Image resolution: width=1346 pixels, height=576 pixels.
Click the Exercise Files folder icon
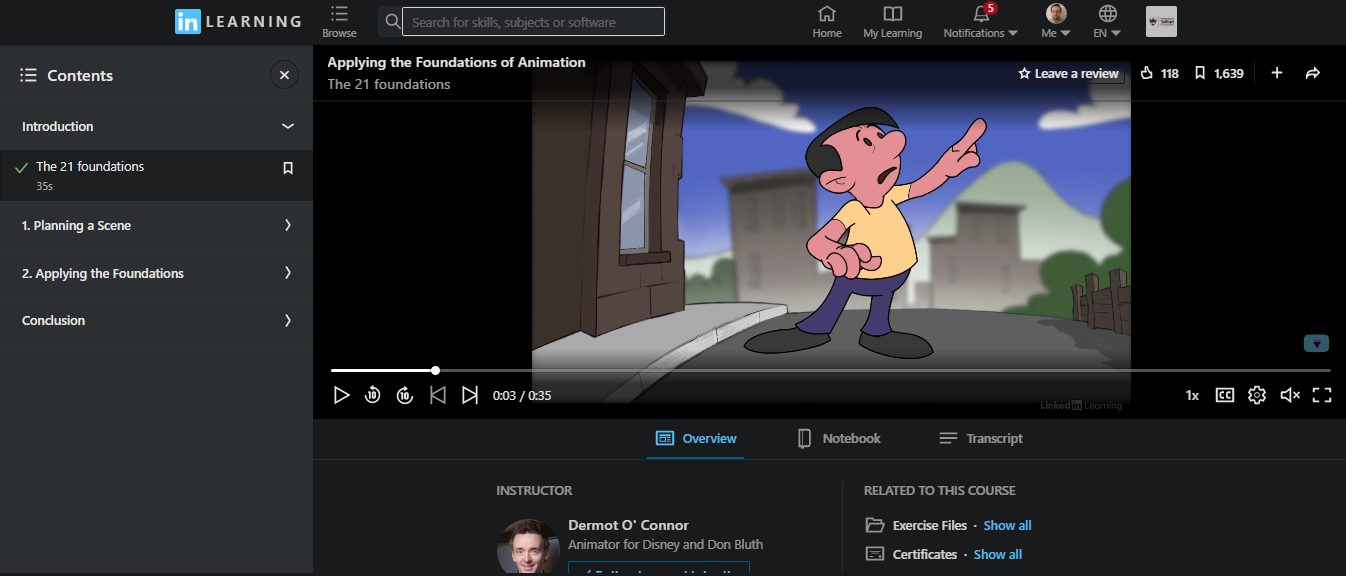875,525
